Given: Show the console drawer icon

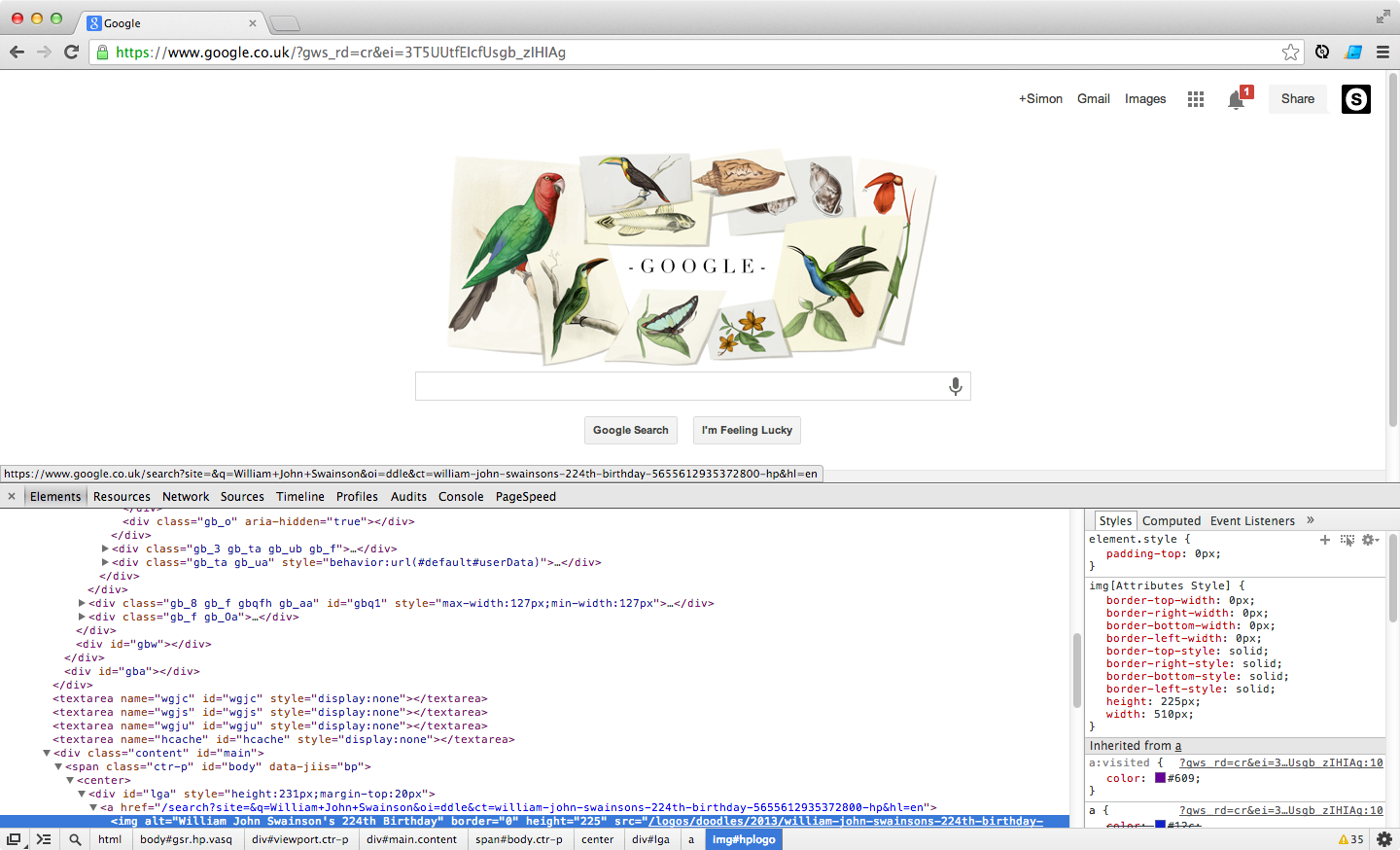Looking at the screenshot, I should click(x=44, y=838).
